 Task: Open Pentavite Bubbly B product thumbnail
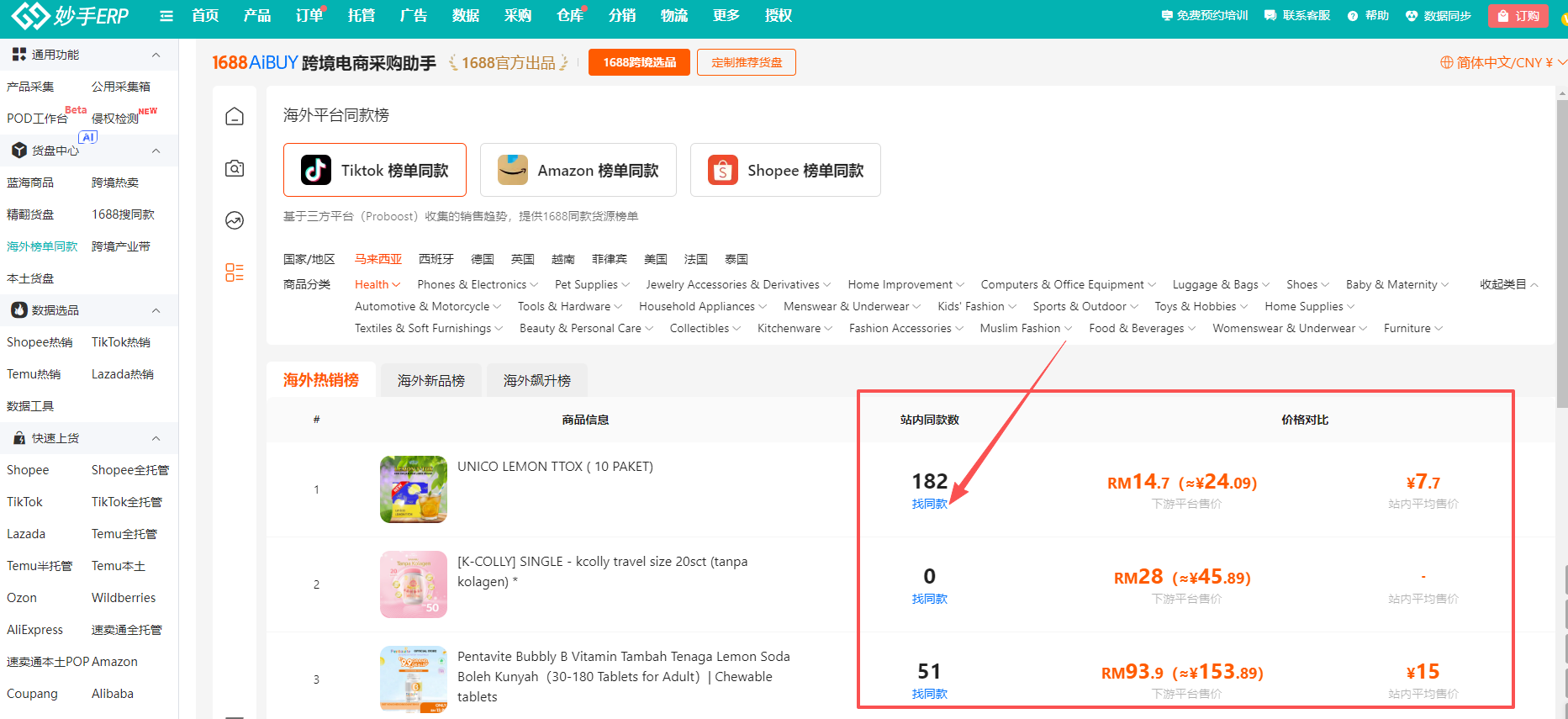(413, 679)
